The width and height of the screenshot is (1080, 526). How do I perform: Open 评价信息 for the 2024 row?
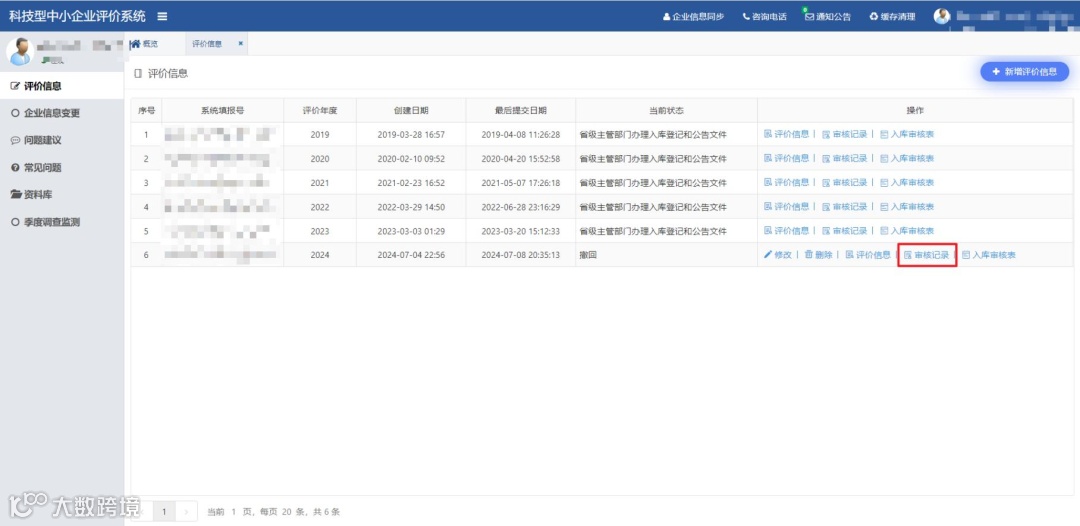(868, 255)
